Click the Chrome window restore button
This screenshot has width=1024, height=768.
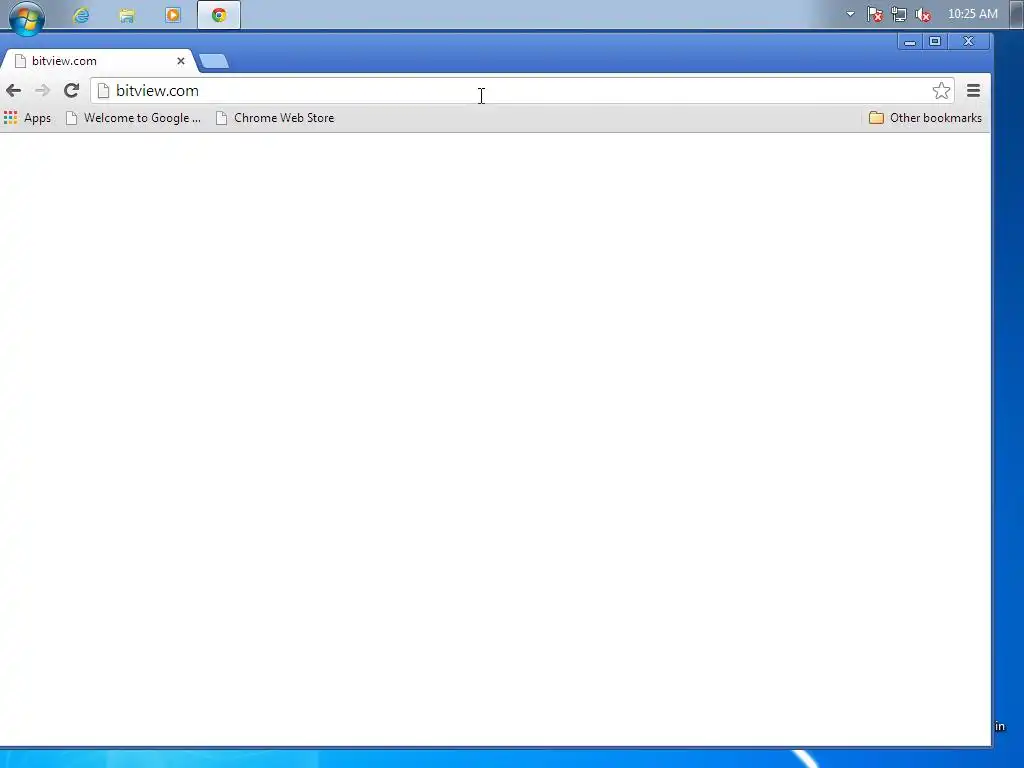(x=935, y=42)
